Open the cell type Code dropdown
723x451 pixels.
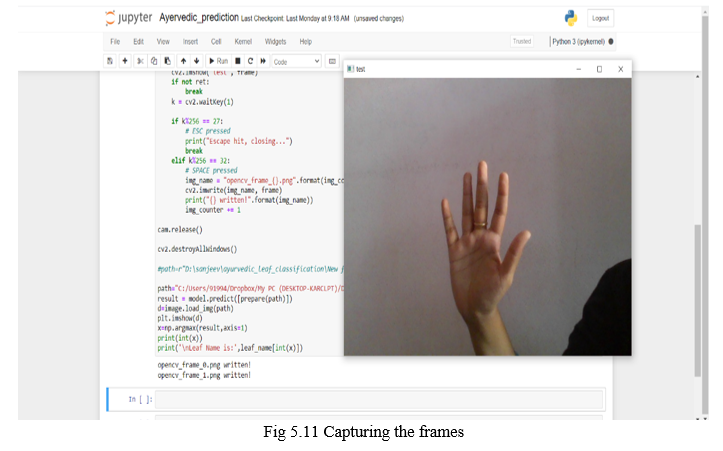coord(296,61)
